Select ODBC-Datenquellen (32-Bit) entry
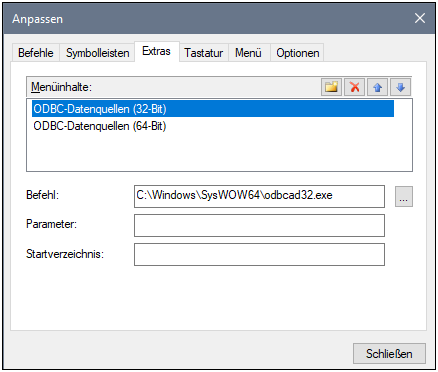Screen dimensions: 438x372 (213, 109)
